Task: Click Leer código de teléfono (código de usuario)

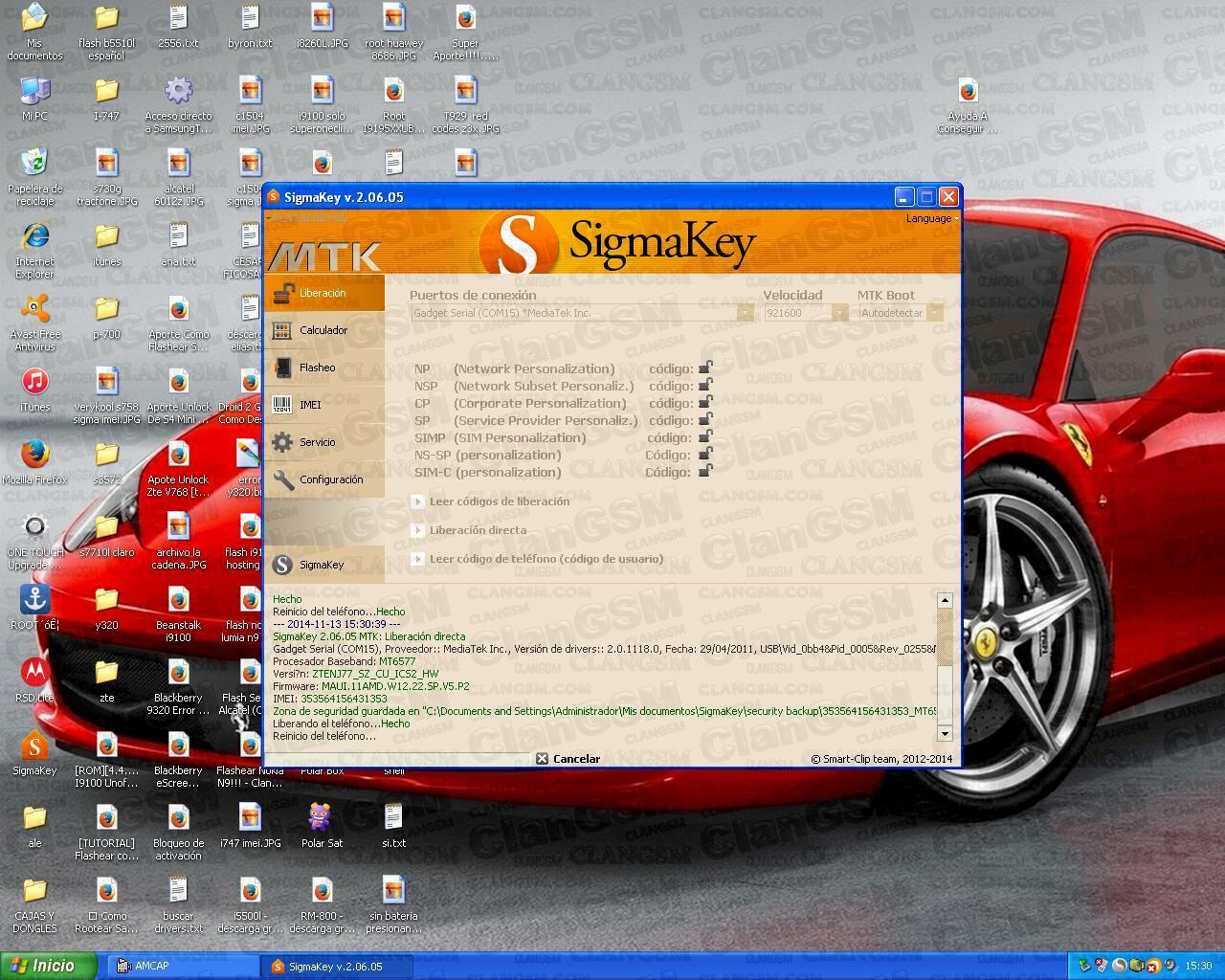Action: click(x=538, y=559)
